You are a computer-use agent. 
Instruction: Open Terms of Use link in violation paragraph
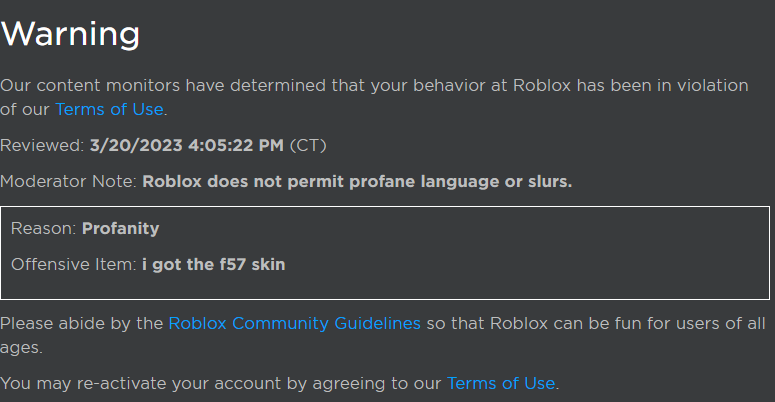click(109, 109)
